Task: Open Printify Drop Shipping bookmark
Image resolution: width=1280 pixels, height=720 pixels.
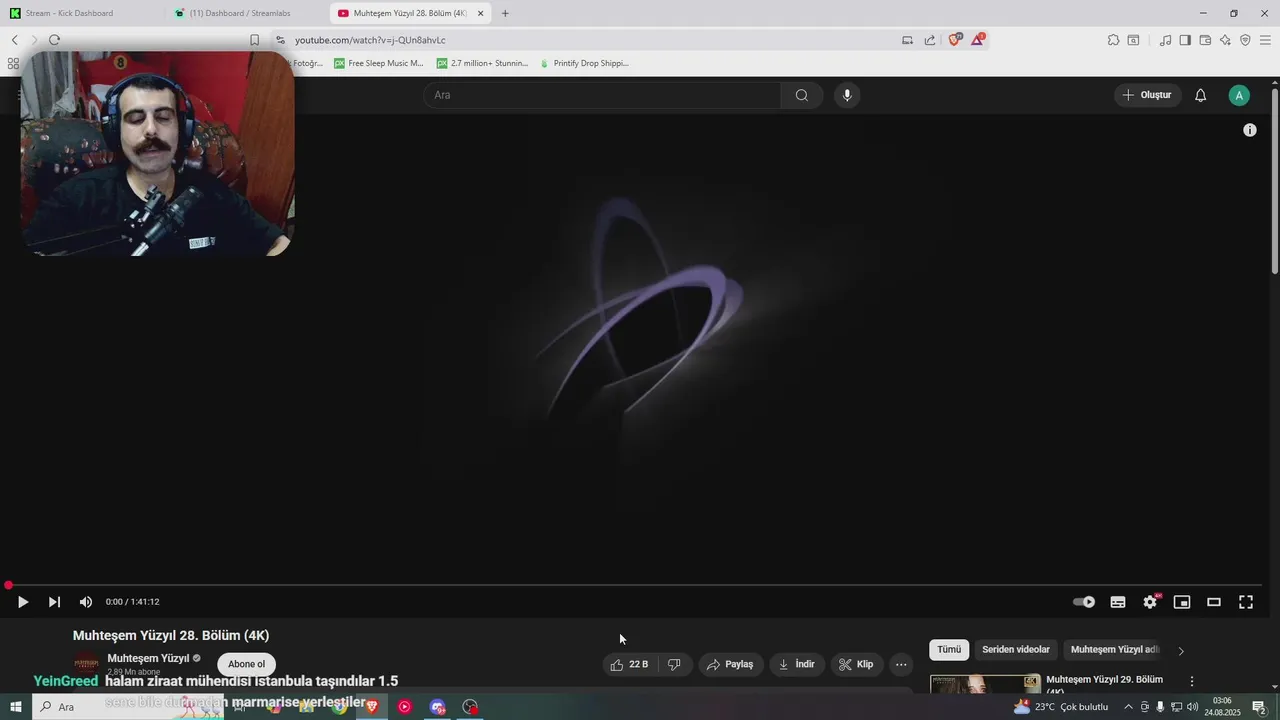Action: (584, 63)
